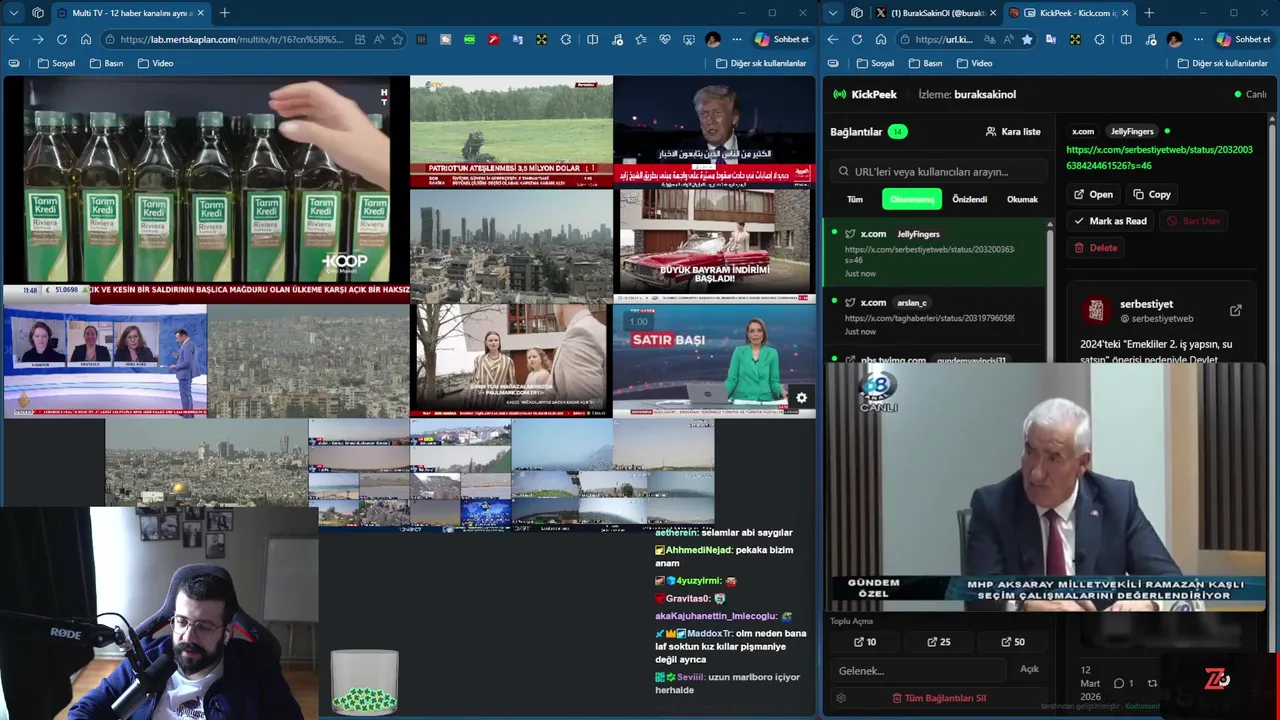
Task: Open tab search chevron in KickPeek window
Action: pos(833,13)
